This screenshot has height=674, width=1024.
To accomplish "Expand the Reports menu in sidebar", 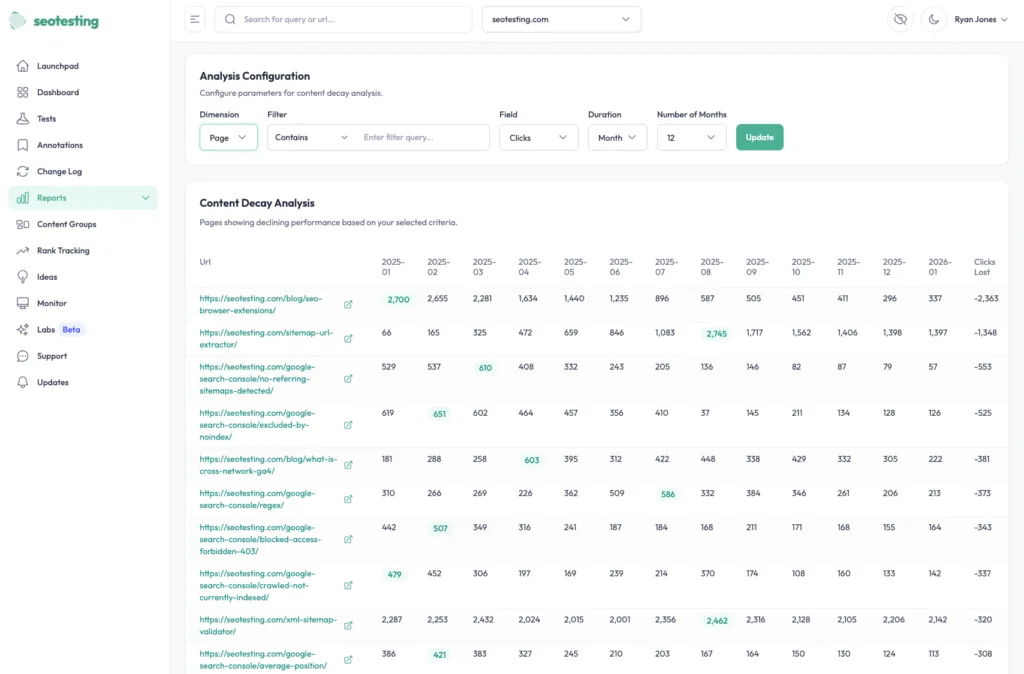I will pos(82,198).
